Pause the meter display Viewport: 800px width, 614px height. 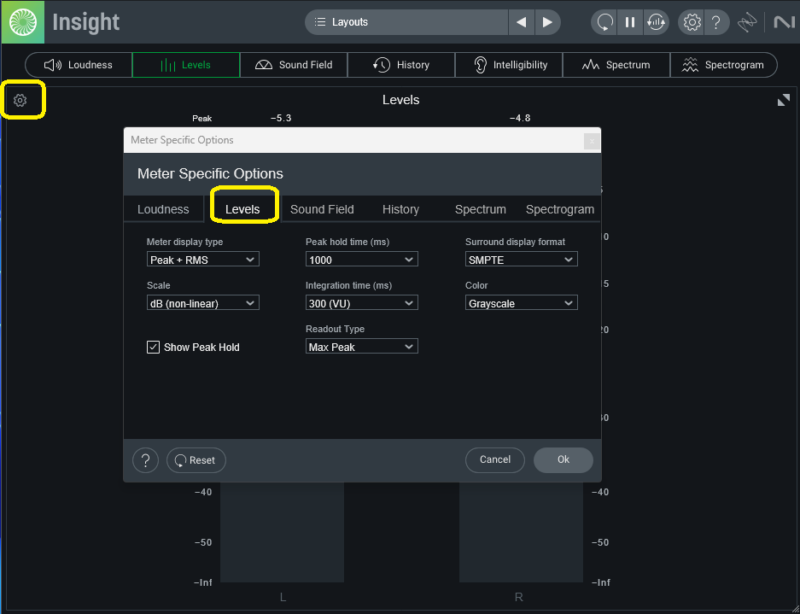click(x=630, y=22)
